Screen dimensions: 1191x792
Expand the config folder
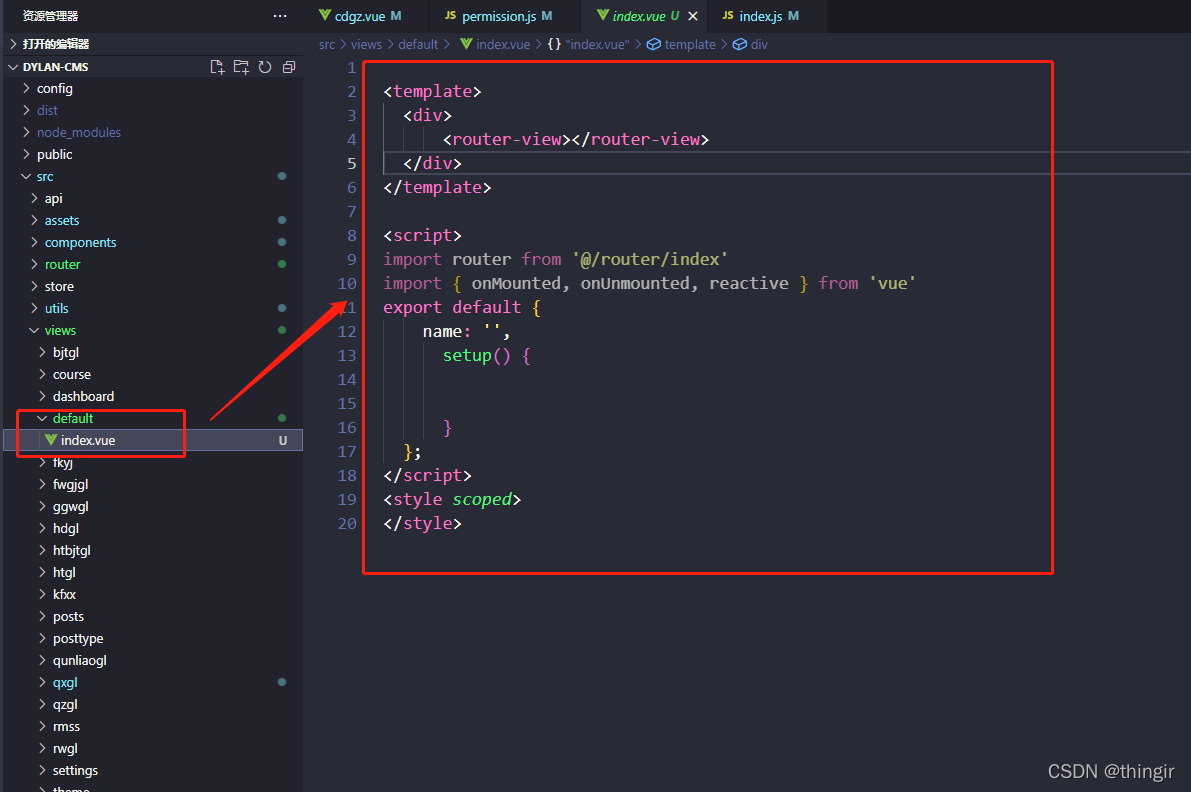[153, 88]
